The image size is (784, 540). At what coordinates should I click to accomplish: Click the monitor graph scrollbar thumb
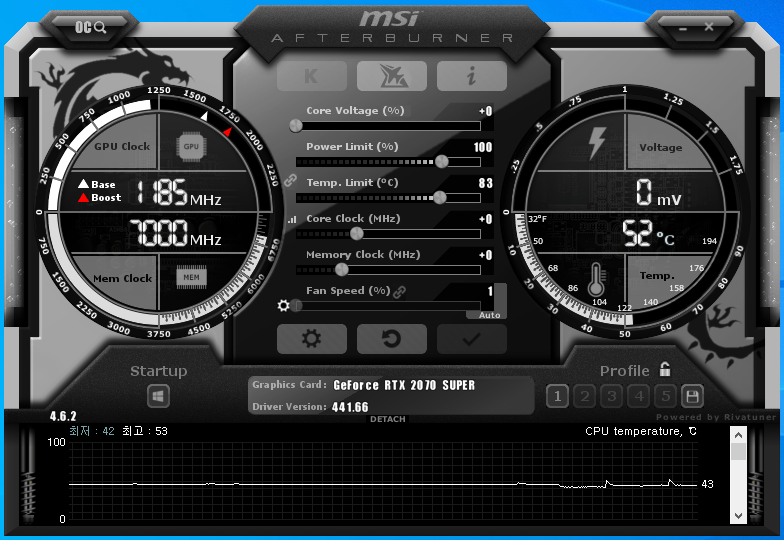[x=738, y=452]
